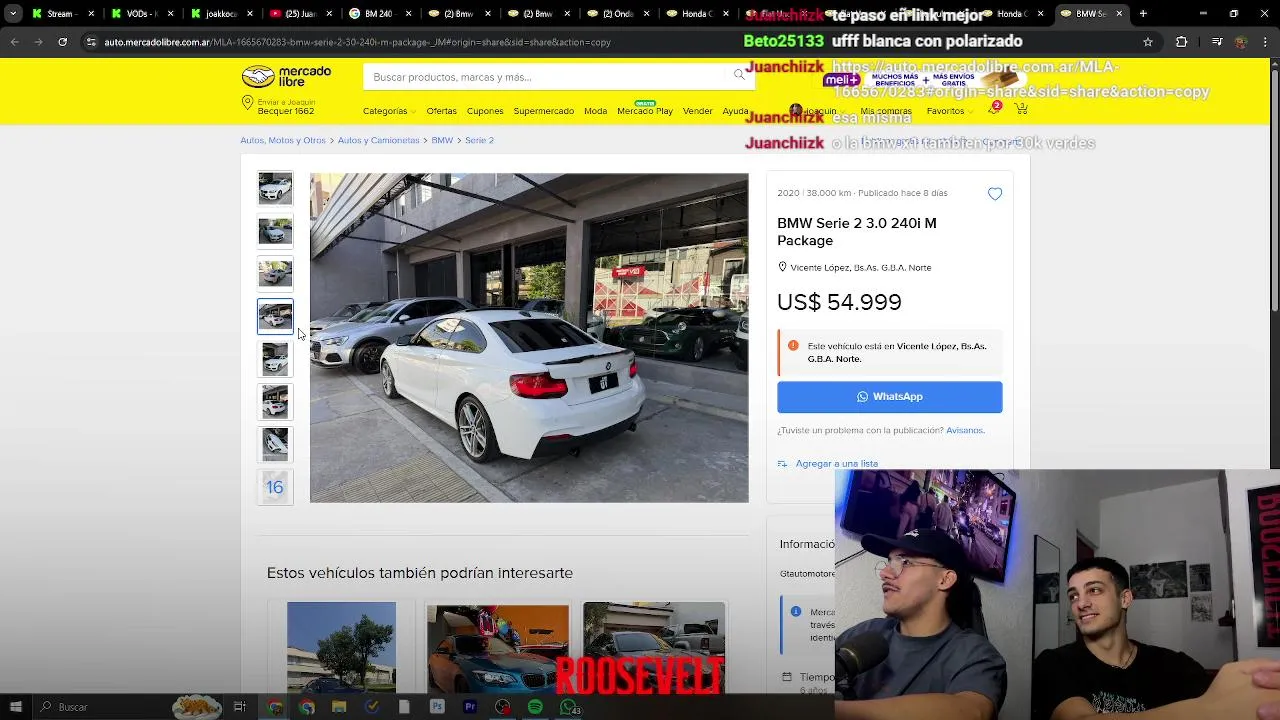The height and width of the screenshot is (720, 1280).
Task: Open Windows Start menu
Action: pyautogui.click(x=15, y=707)
